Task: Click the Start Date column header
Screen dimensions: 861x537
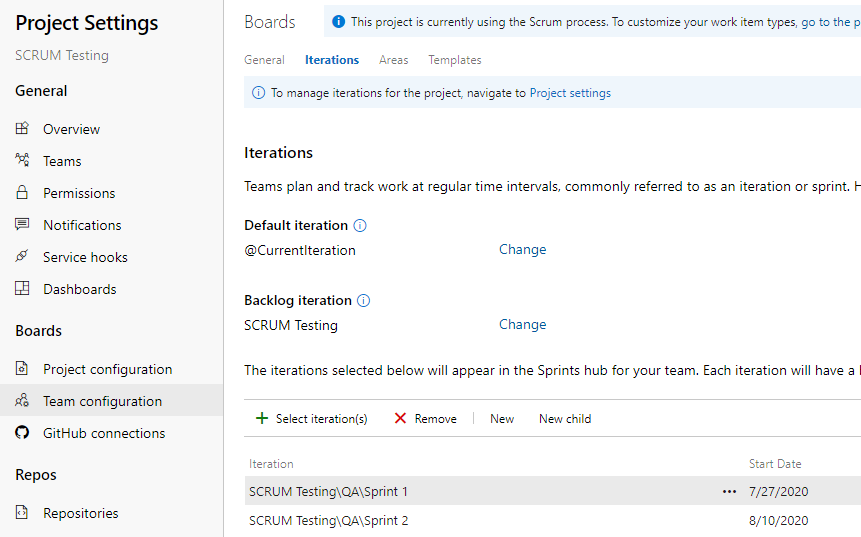Action: click(775, 464)
